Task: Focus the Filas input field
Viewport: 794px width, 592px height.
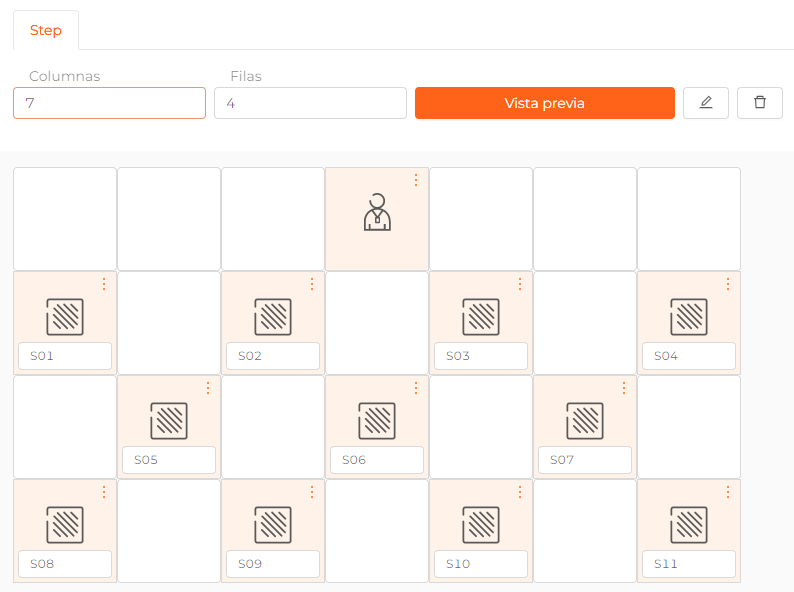Action: coord(310,103)
